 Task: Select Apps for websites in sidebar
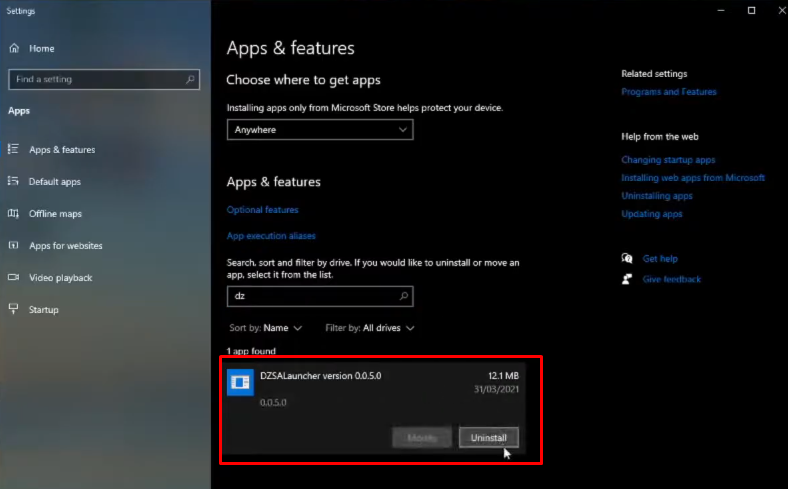66,246
